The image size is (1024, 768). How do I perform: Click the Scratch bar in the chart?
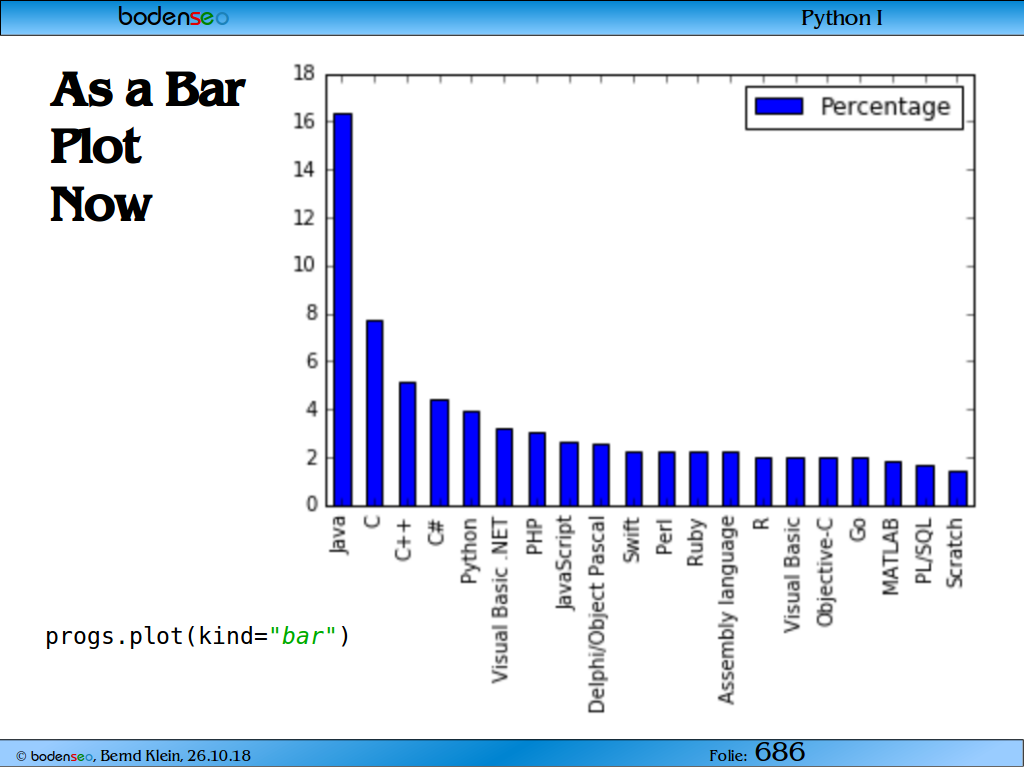tap(957, 488)
